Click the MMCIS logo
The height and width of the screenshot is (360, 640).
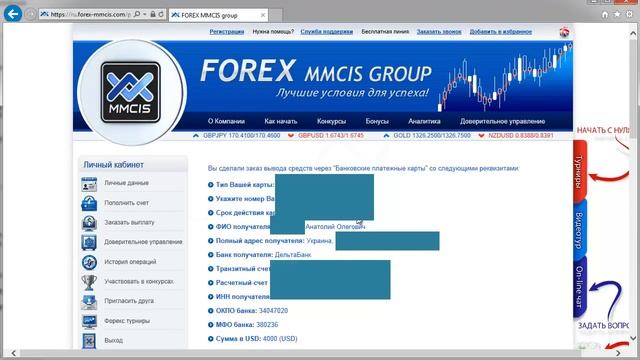[x=131, y=92]
